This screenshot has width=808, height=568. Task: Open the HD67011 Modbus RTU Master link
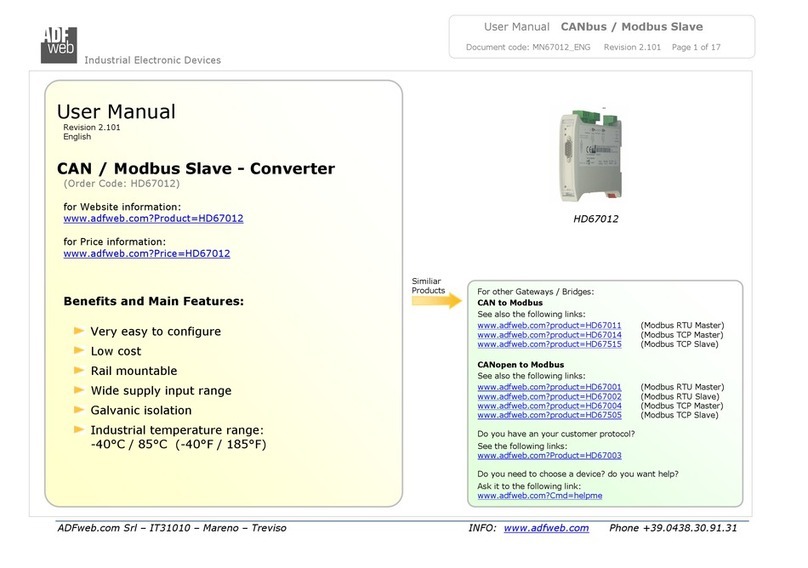point(549,325)
